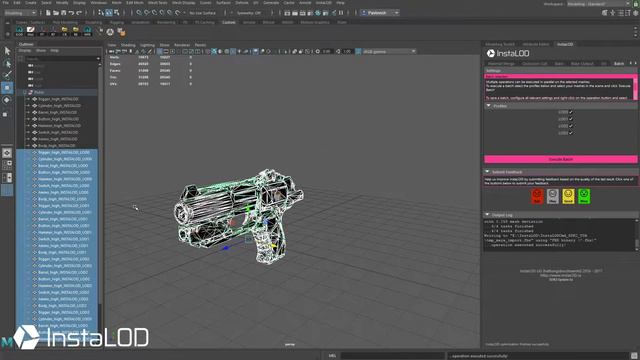Viewport: 640px width, 360px height.
Task: Click the Outliner search field
Action: point(61,59)
